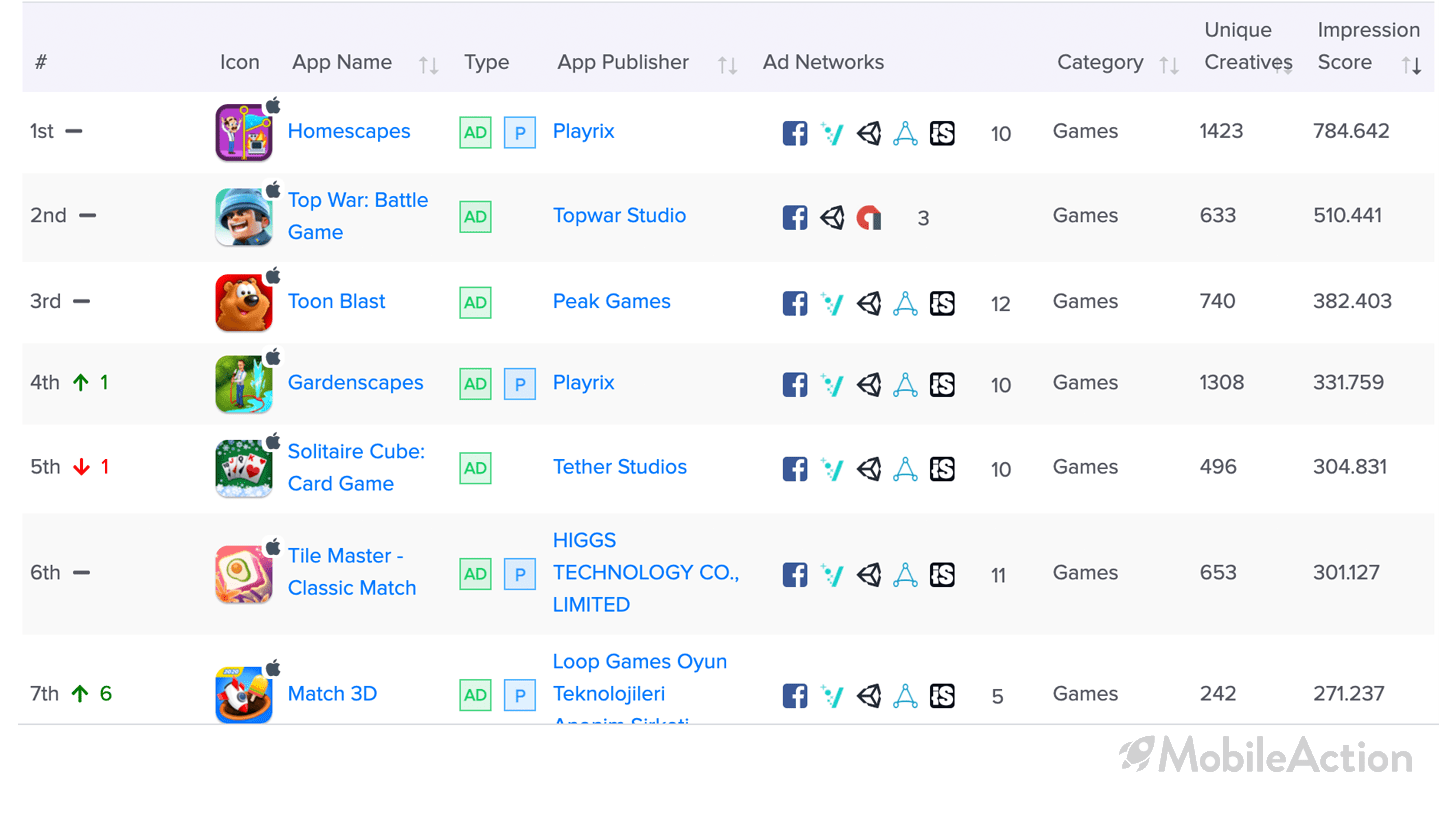Viewport: 1439px width, 822px height.
Task: Click impression score 271.237
Action: coord(1349,694)
